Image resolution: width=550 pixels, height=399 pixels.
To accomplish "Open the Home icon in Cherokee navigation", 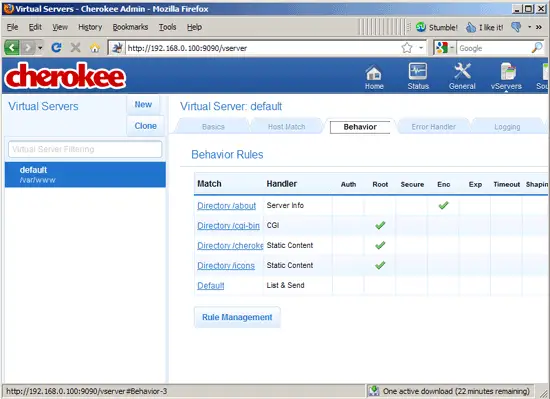I will pos(374,73).
